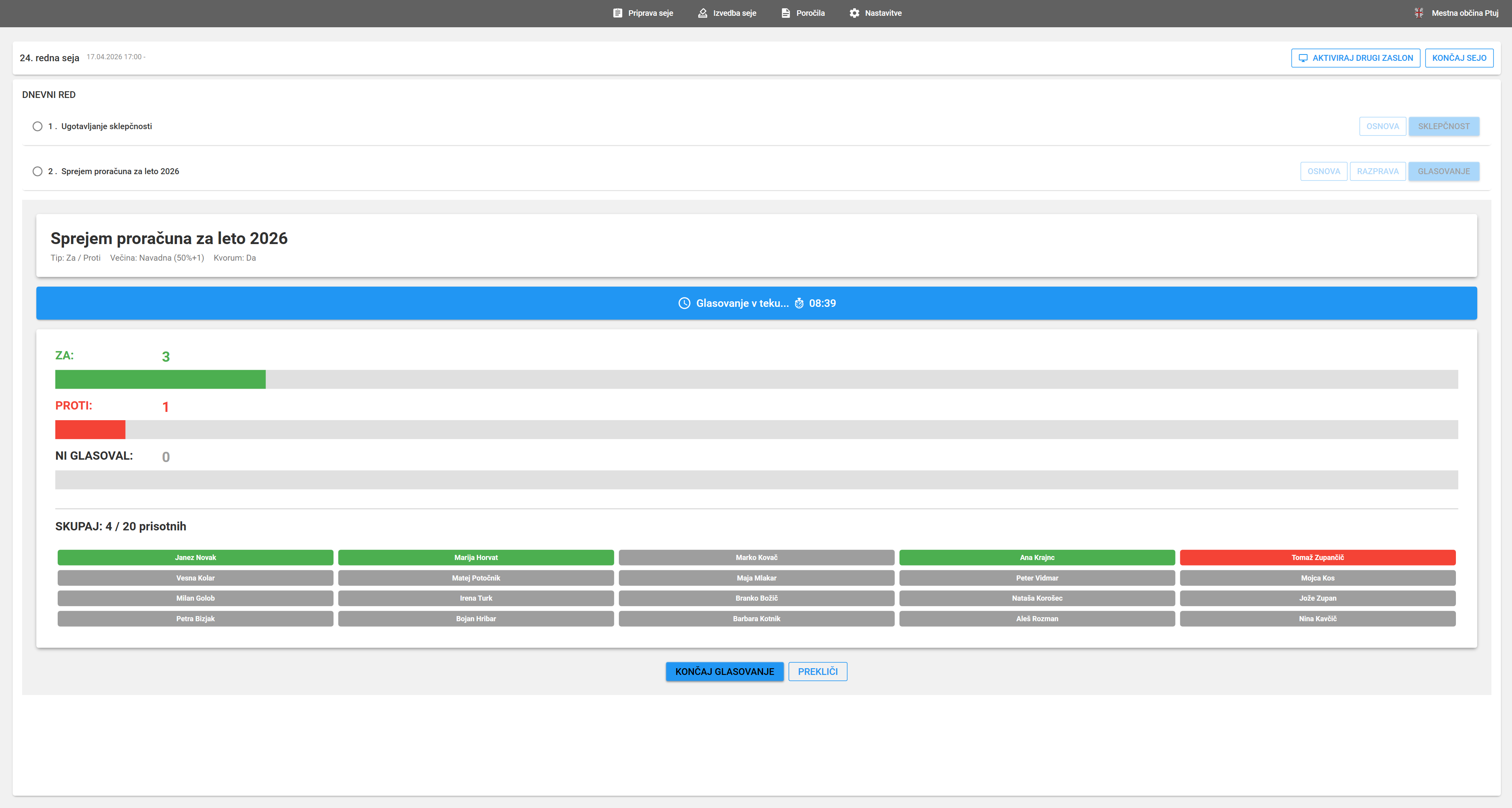This screenshot has width=1512, height=808.
Task: Click Tomaž Zupančič's red vote chip
Action: point(1317,558)
